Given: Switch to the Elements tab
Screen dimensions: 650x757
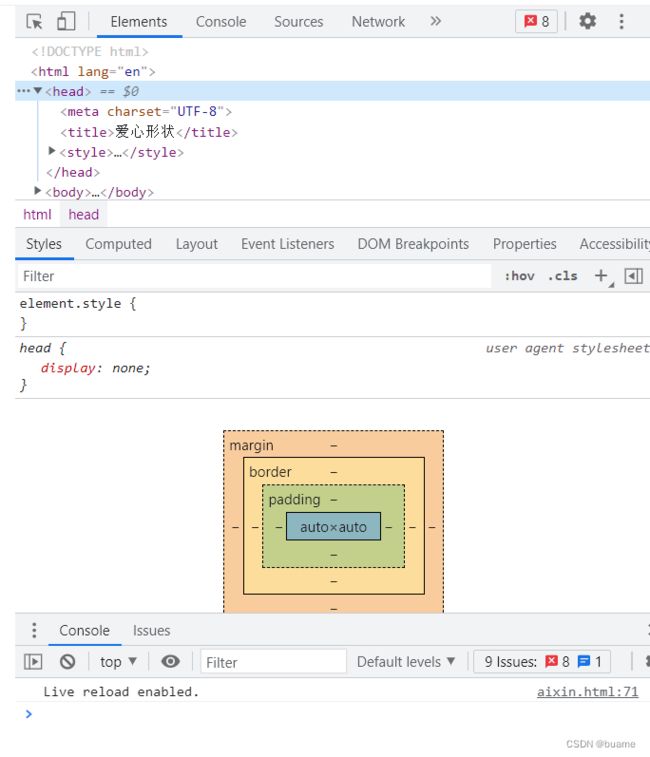Looking at the screenshot, I should pyautogui.click(x=139, y=22).
